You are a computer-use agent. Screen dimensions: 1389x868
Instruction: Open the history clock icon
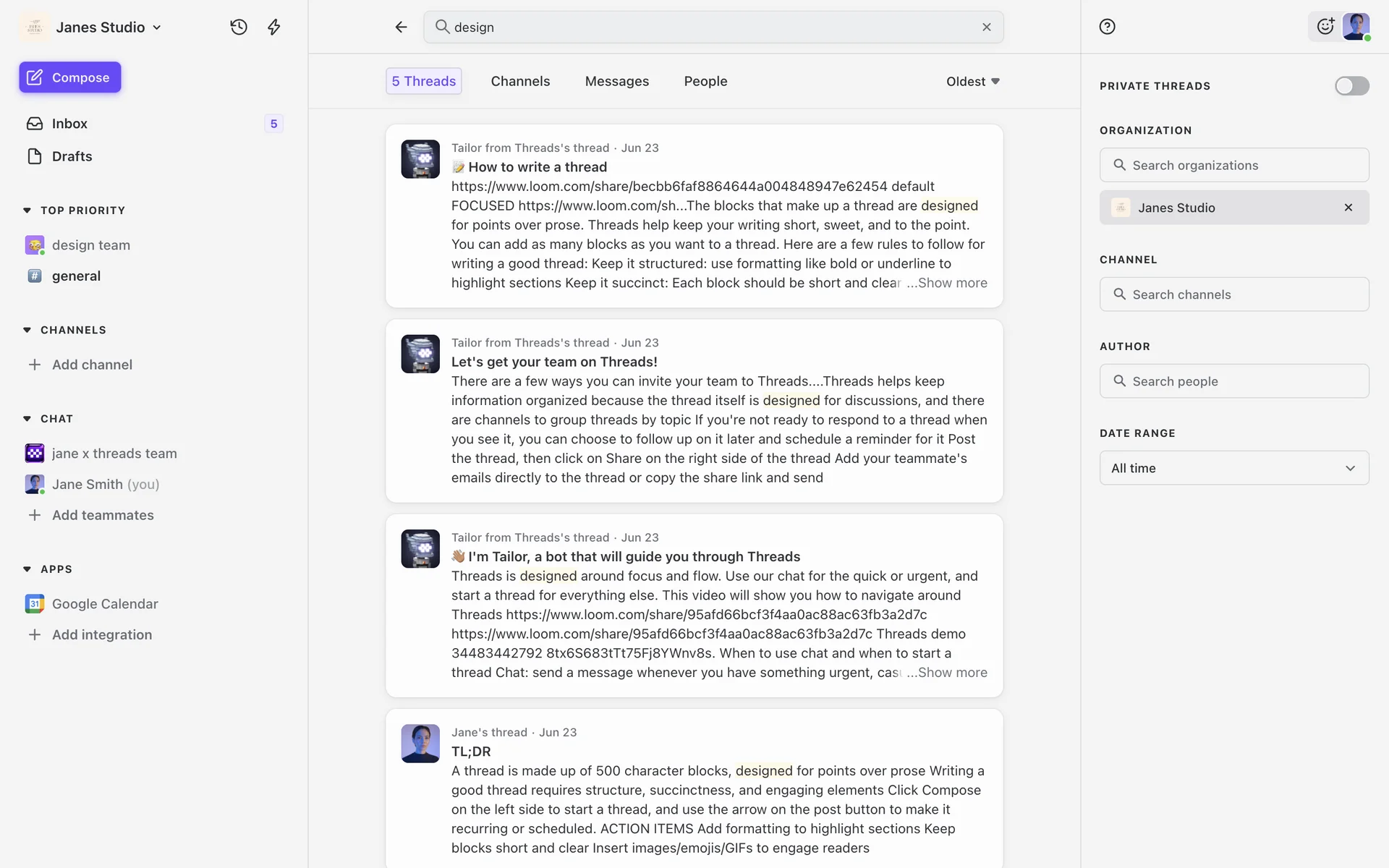click(x=239, y=27)
